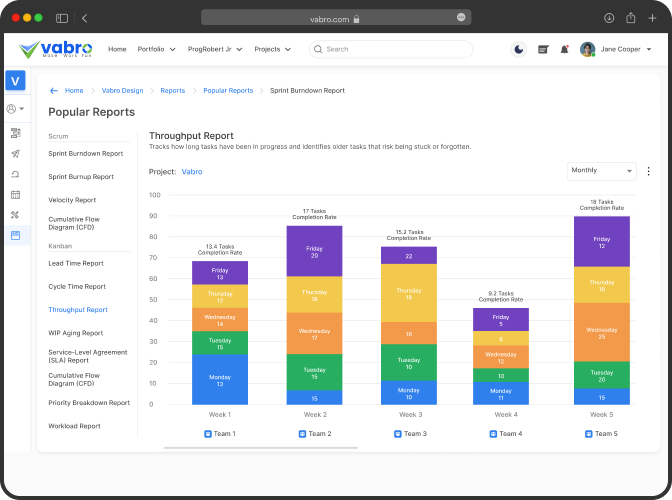Toggle dark mode with the moon icon
Screen dimensions: 672x500
tap(518, 49)
